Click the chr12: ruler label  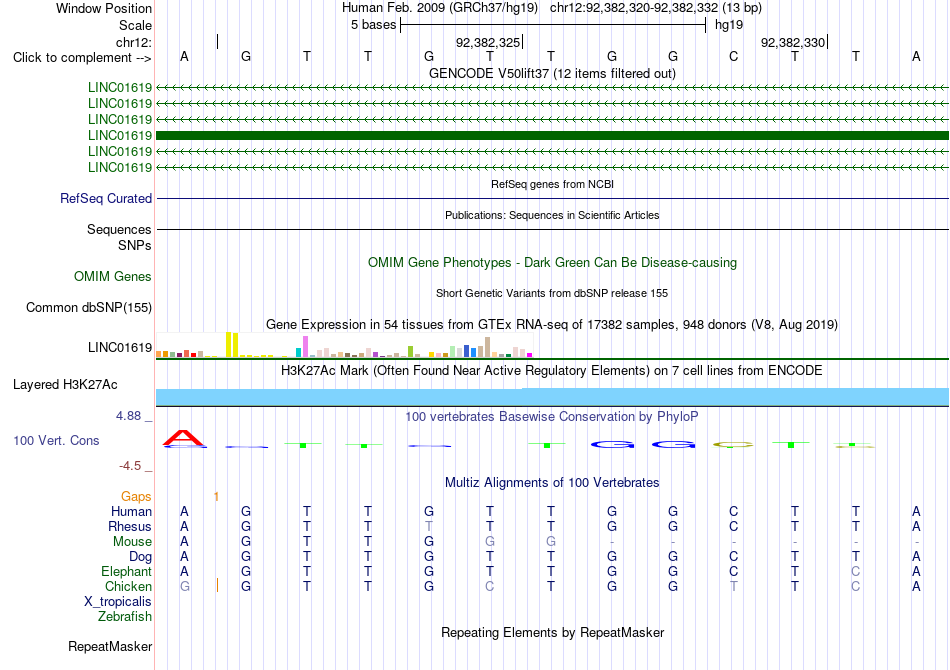pyautogui.click(x=134, y=42)
